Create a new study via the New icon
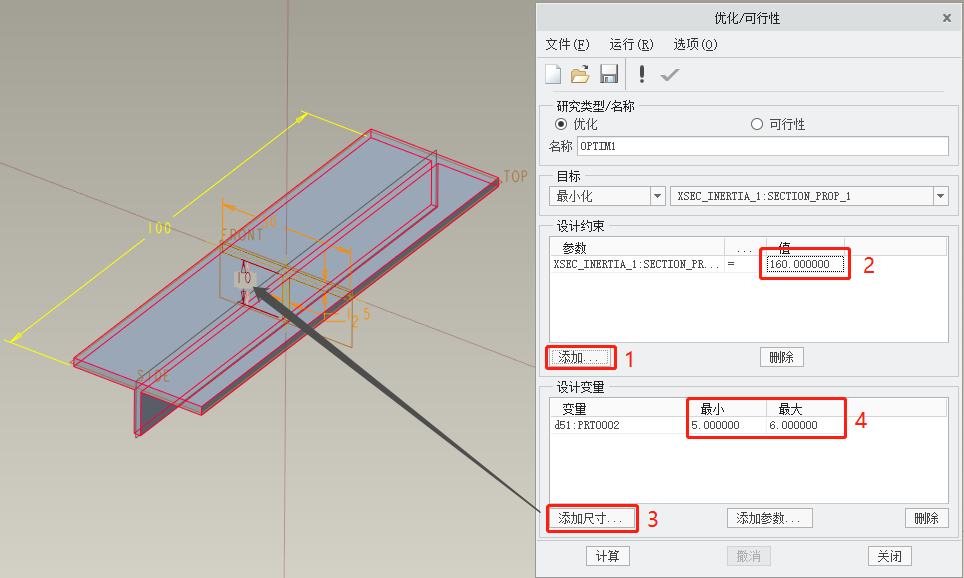964x578 pixels. click(x=553, y=73)
